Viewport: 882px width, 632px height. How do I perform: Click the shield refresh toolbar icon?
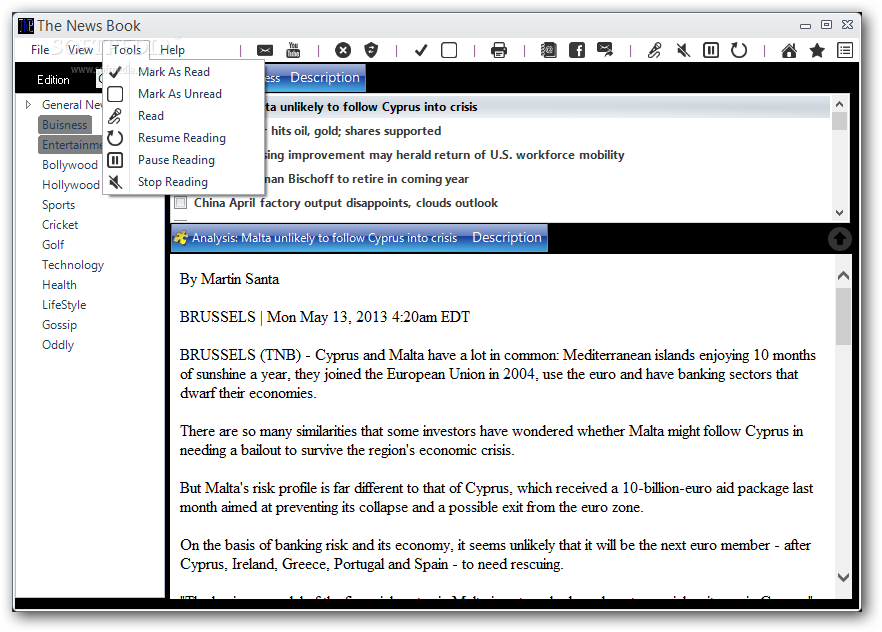[371, 51]
